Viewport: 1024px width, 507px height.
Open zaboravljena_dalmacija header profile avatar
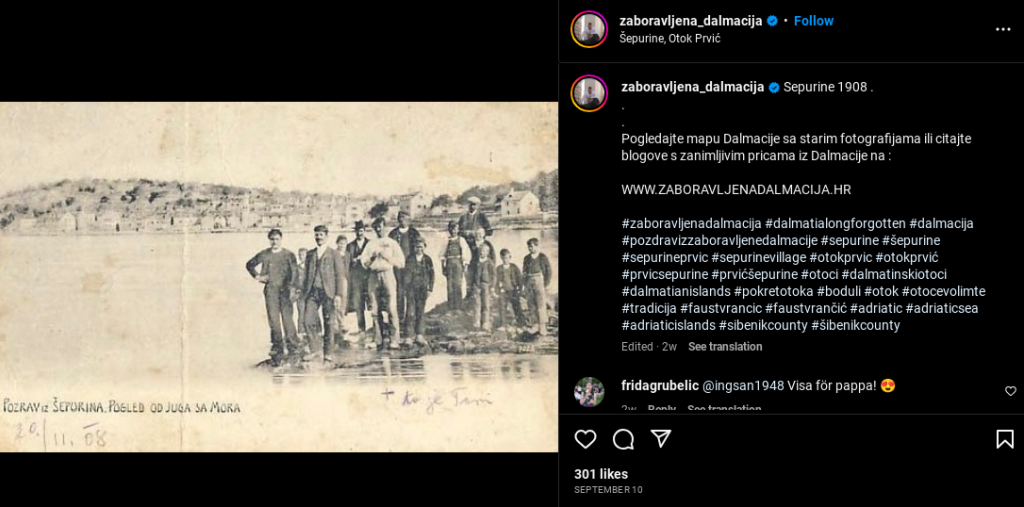pos(589,29)
